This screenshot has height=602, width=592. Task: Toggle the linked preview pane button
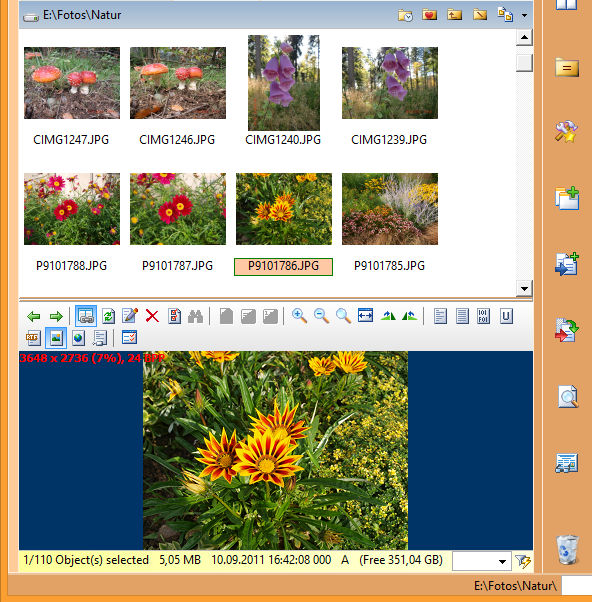[86, 316]
